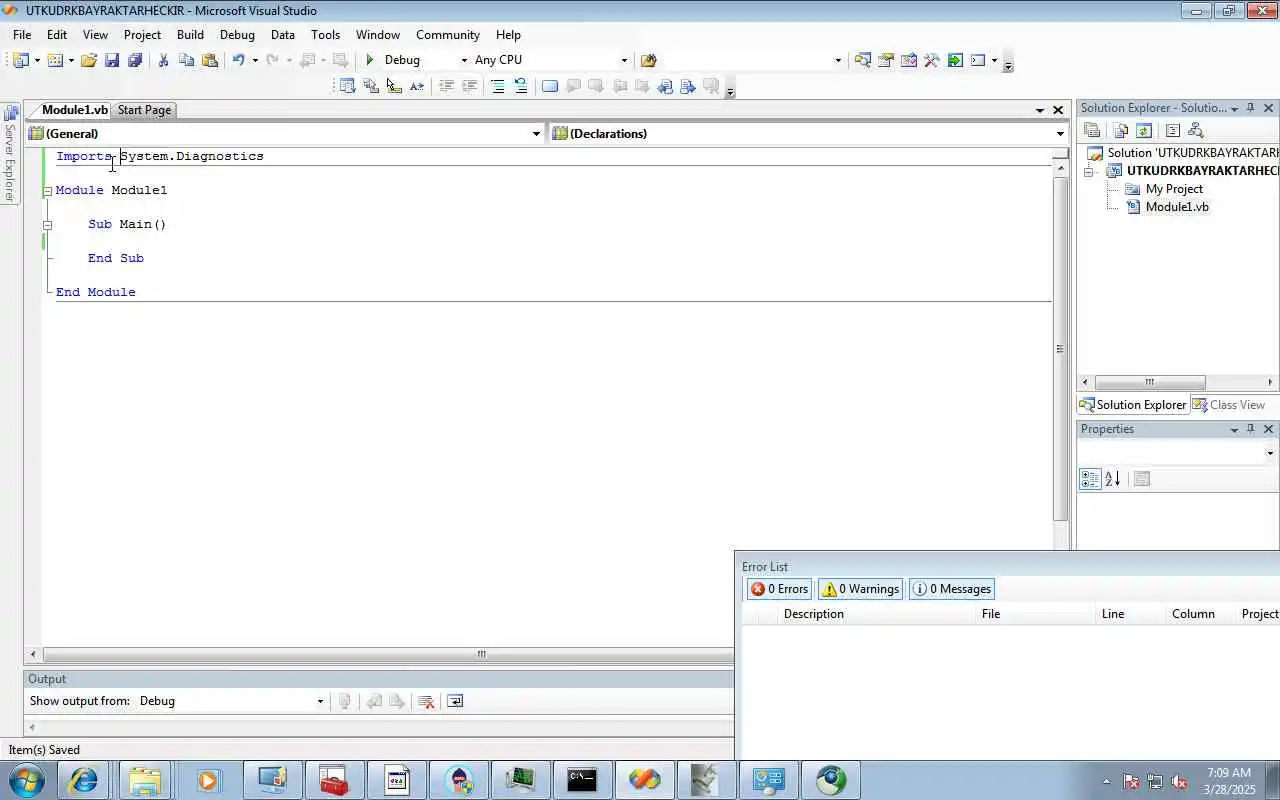Open the (Declarations) method name dropdown
This screenshot has width=1280, height=800.
[x=1060, y=133]
